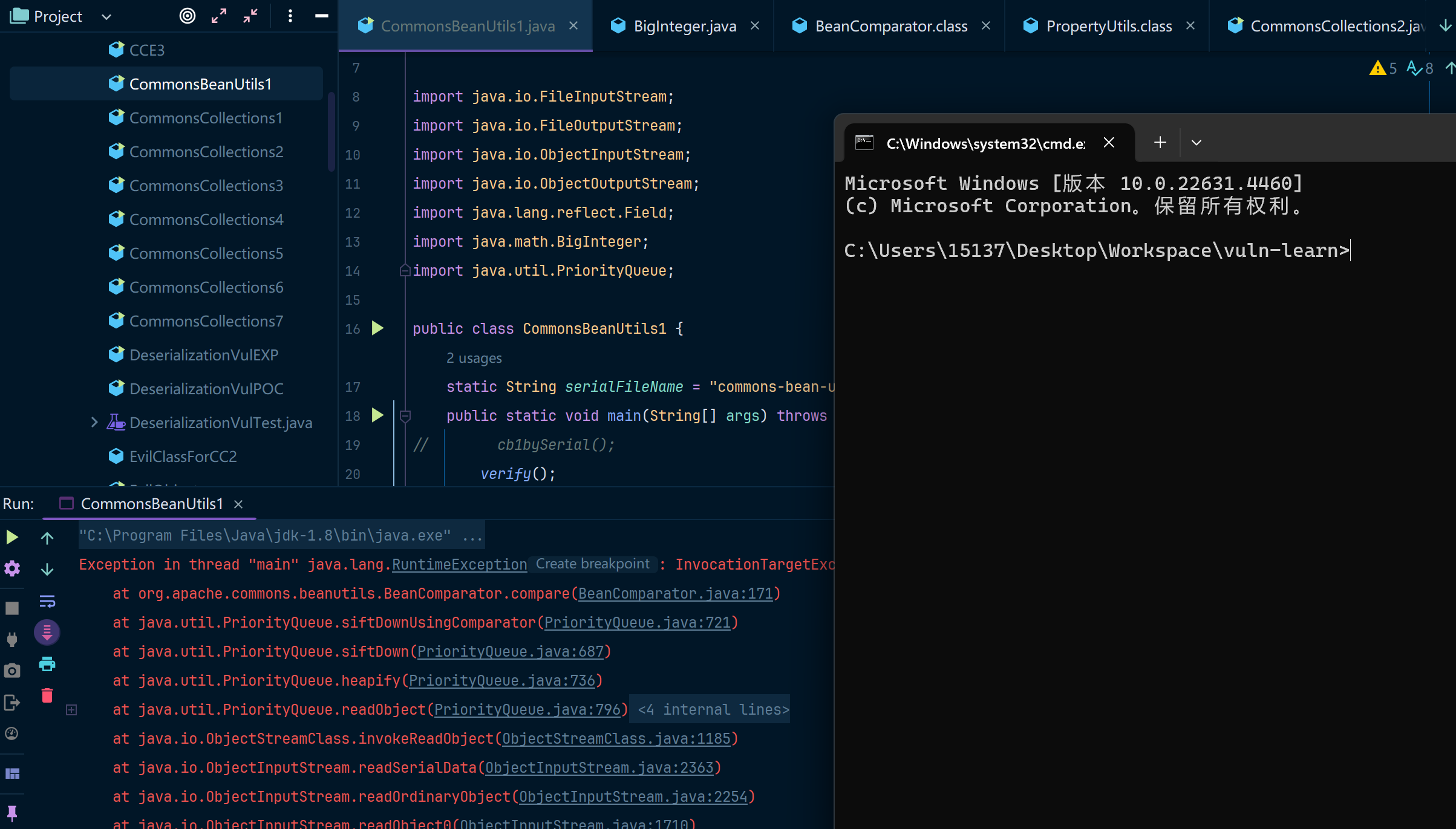Screen dimensions: 1456x829
Task: Click the typo indicator showing 8
Action: pyautogui.click(x=1420, y=68)
